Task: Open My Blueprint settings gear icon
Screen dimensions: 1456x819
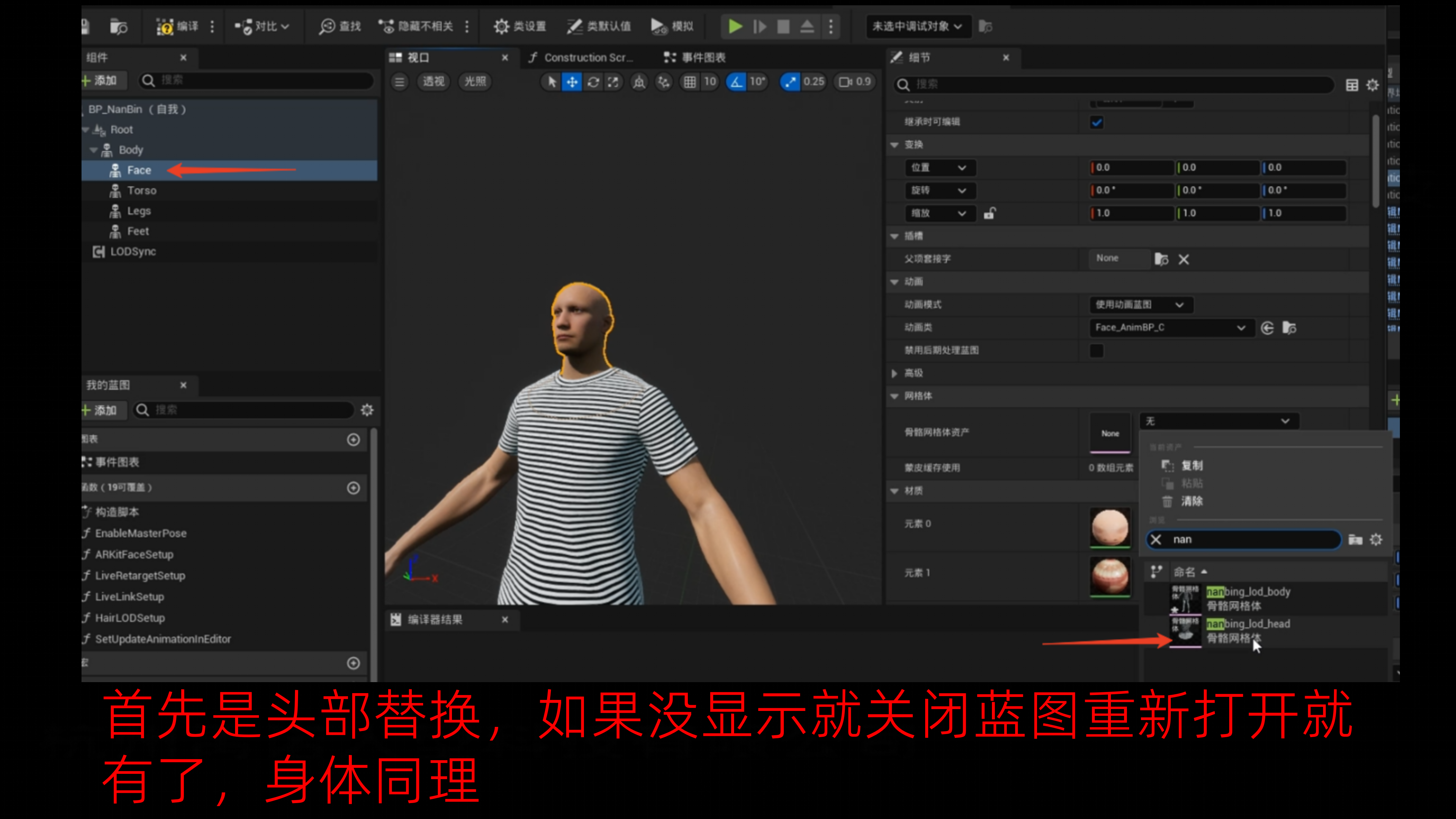Action: (367, 410)
